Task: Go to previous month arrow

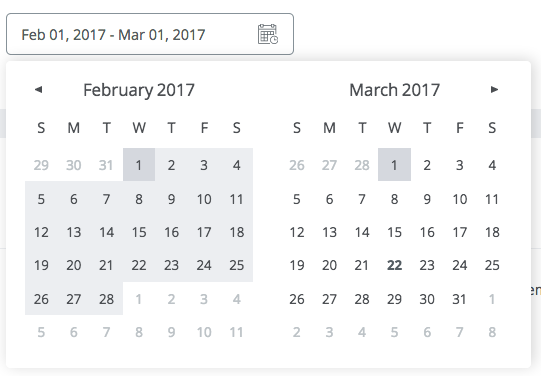Action: pyautogui.click(x=38, y=90)
